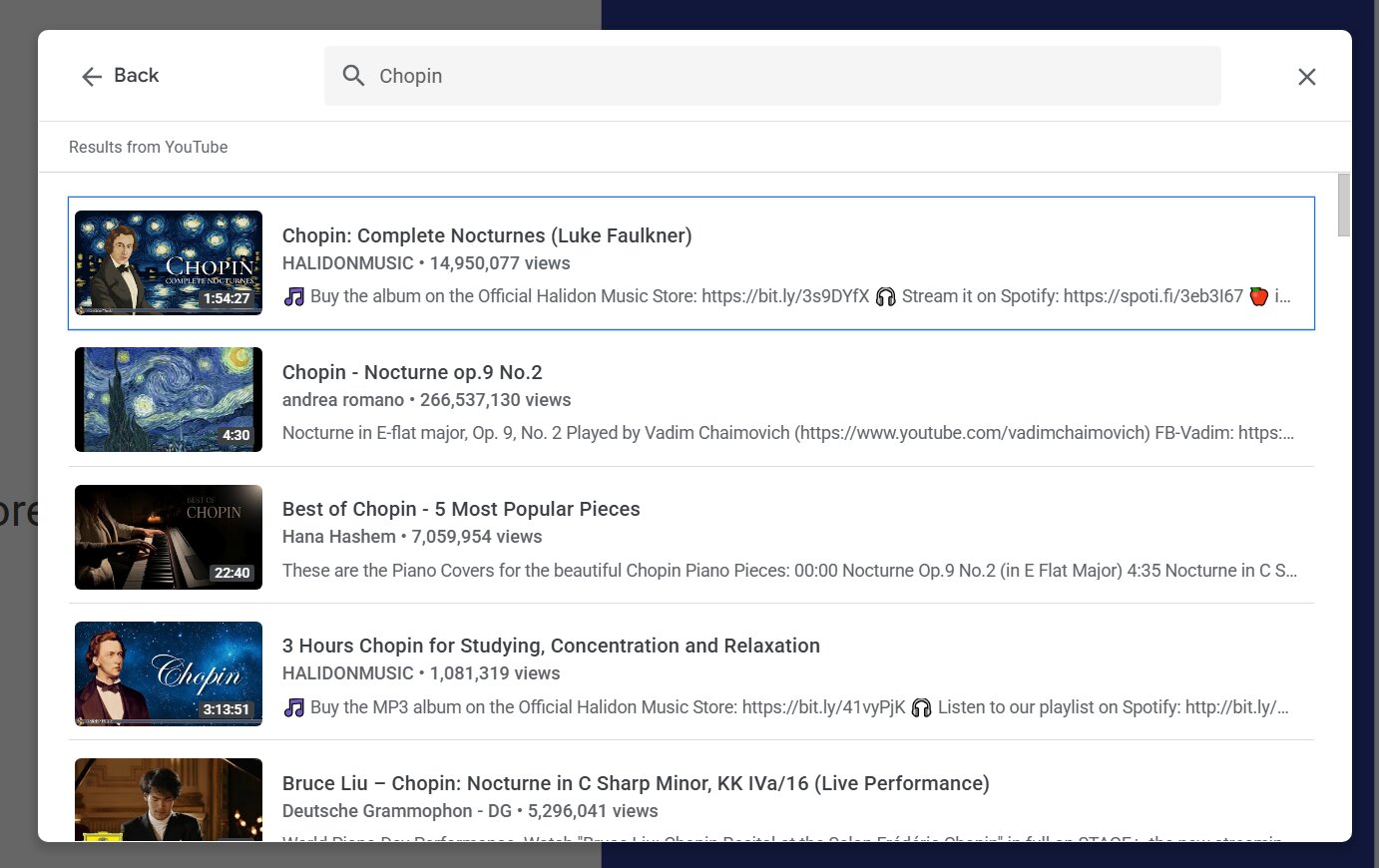Open 3 Hours Chopin for Studying title
Screen dimensions: 1379x868
pyautogui.click(x=551, y=646)
